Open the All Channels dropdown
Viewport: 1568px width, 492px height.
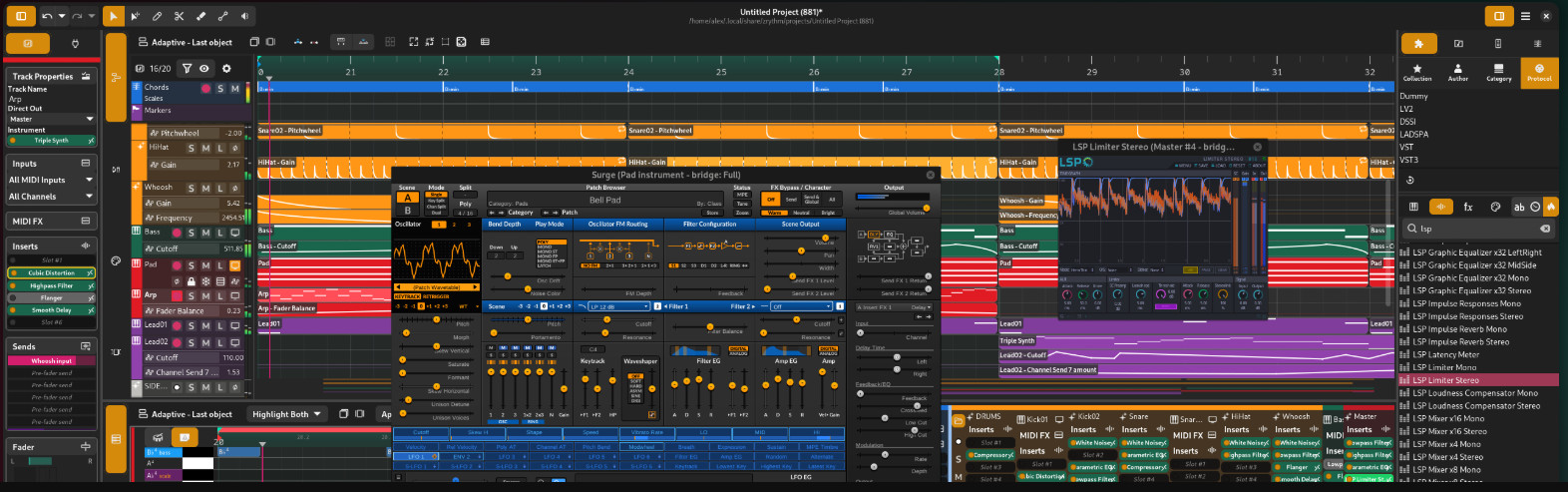tap(51, 197)
